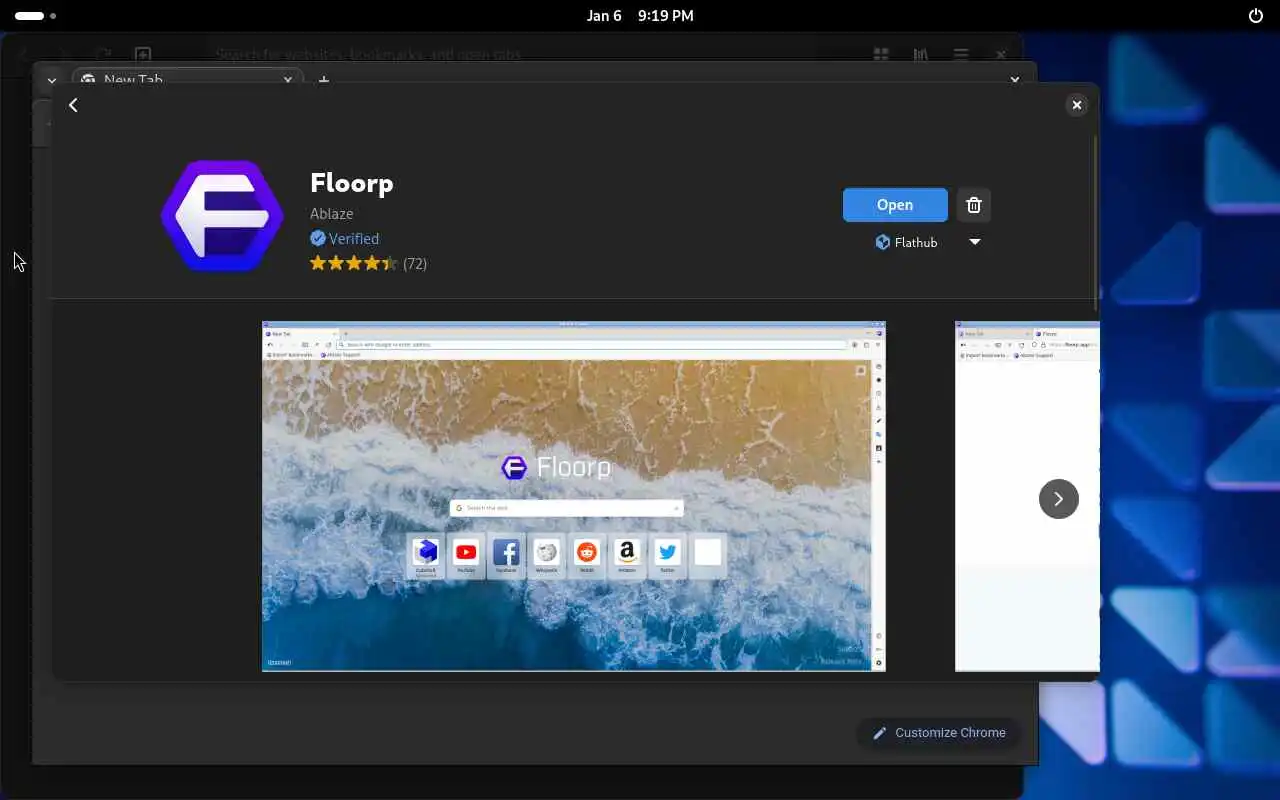Click the Verified developer badge
Image resolution: width=1280 pixels, height=800 pixels.
click(344, 238)
